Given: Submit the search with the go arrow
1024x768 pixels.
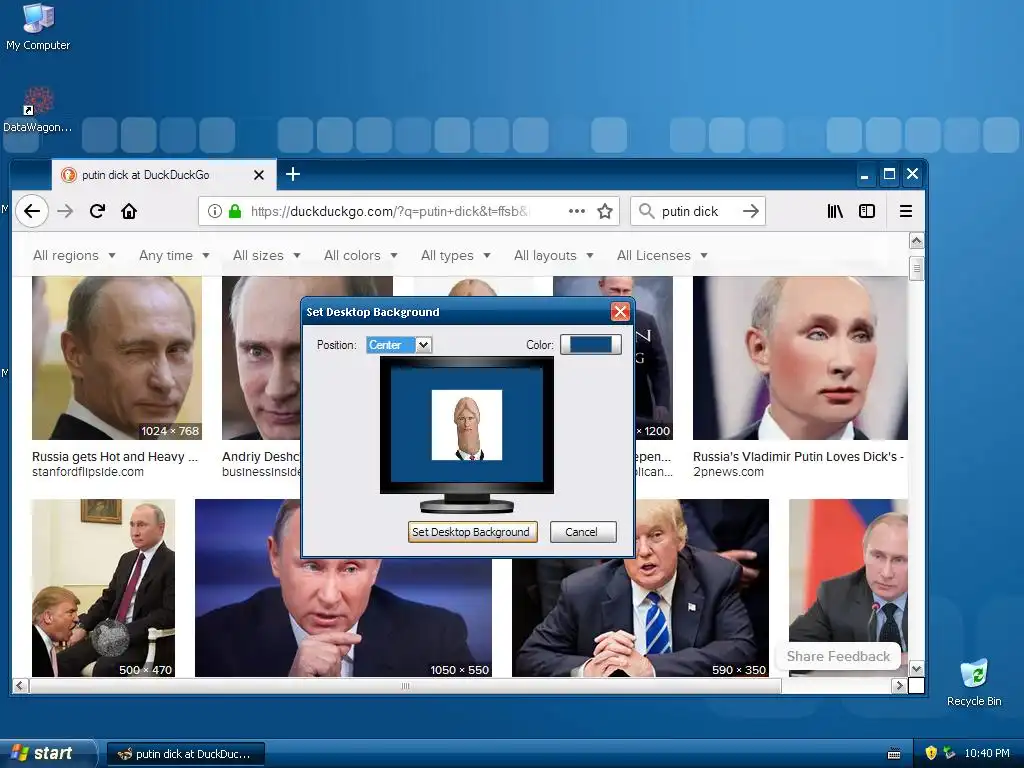Looking at the screenshot, I should [750, 211].
